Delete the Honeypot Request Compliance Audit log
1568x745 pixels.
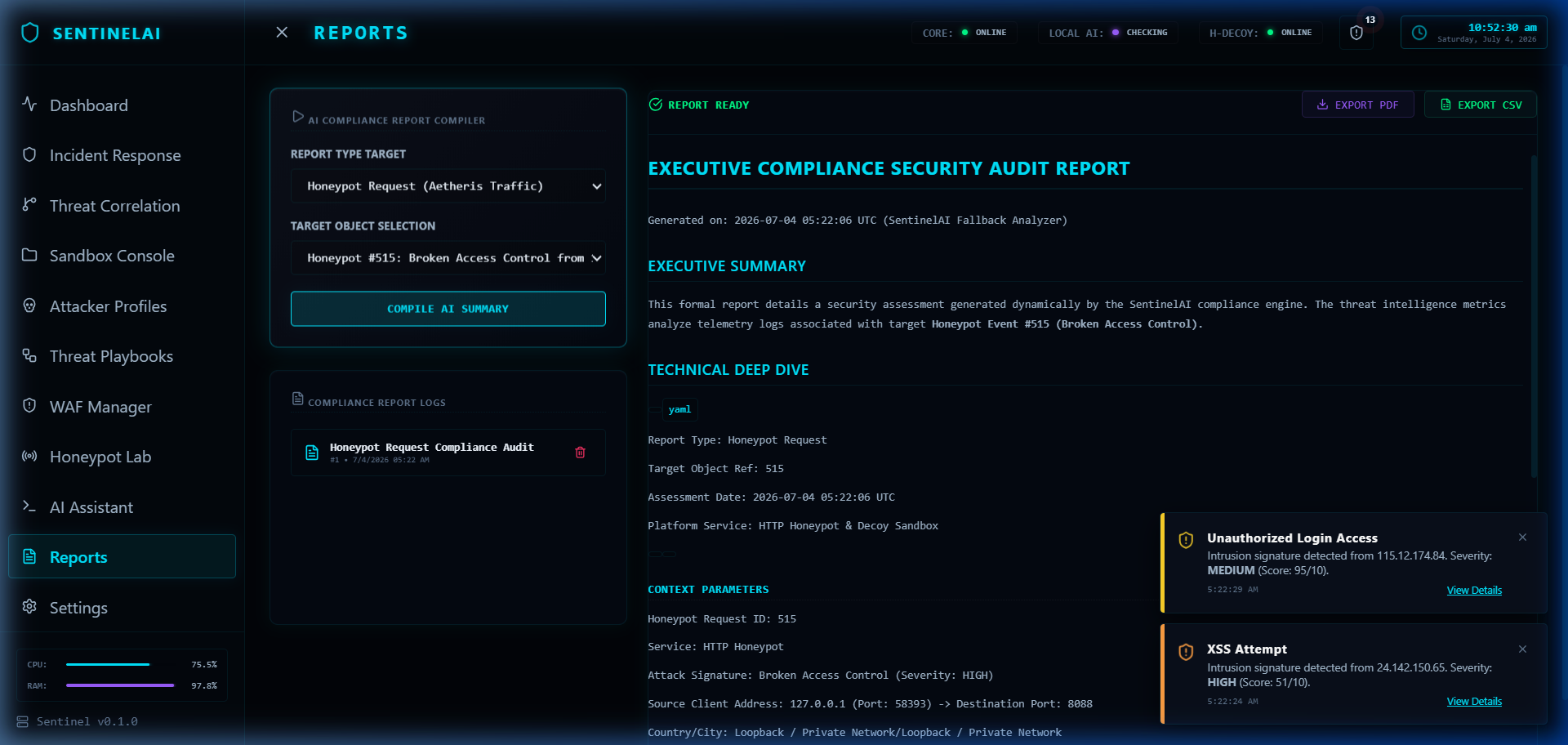pyautogui.click(x=580, y=453)
